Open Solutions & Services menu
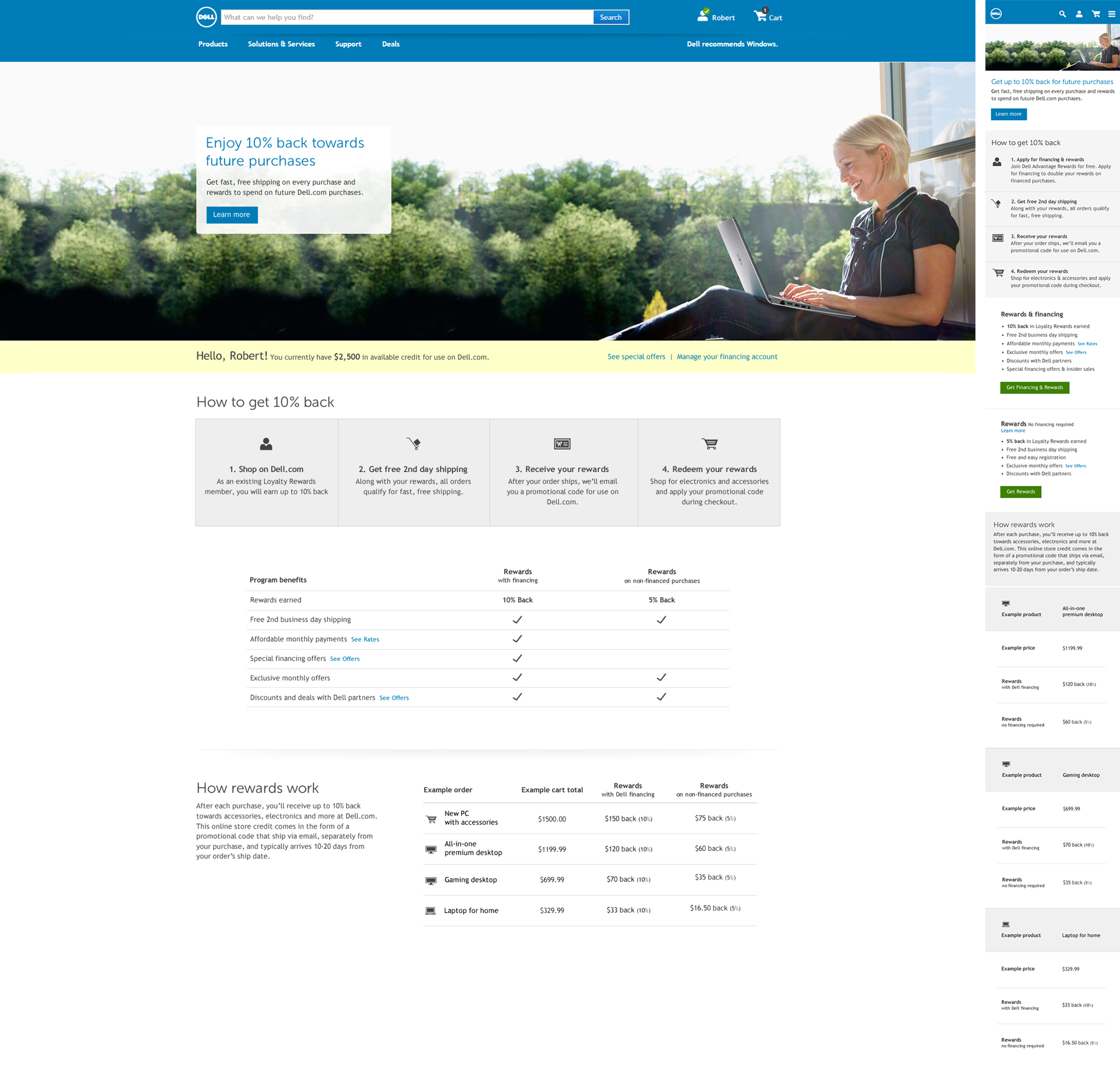The image size is (1120, 1078). [281, 44]
